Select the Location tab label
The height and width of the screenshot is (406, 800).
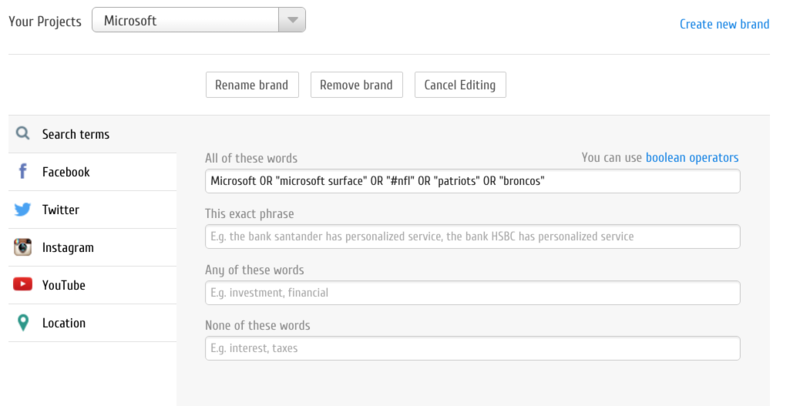tap(63, 323)
